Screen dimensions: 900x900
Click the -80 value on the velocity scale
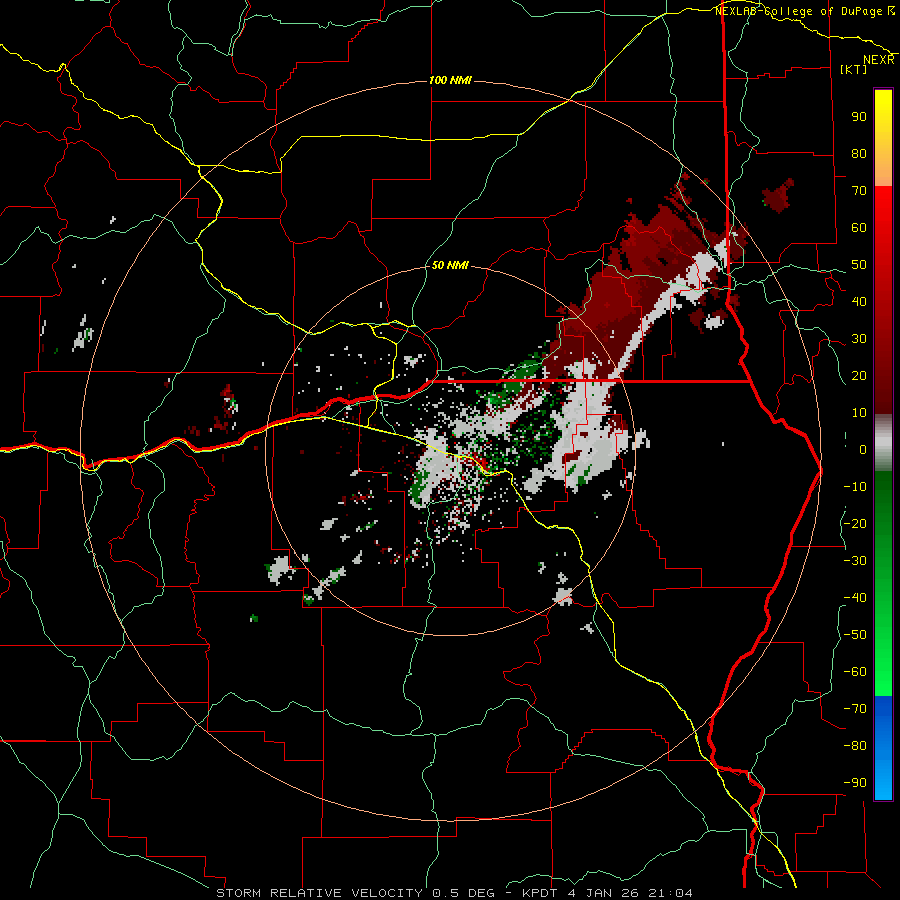pyautogui.click(x=855, y=746)
